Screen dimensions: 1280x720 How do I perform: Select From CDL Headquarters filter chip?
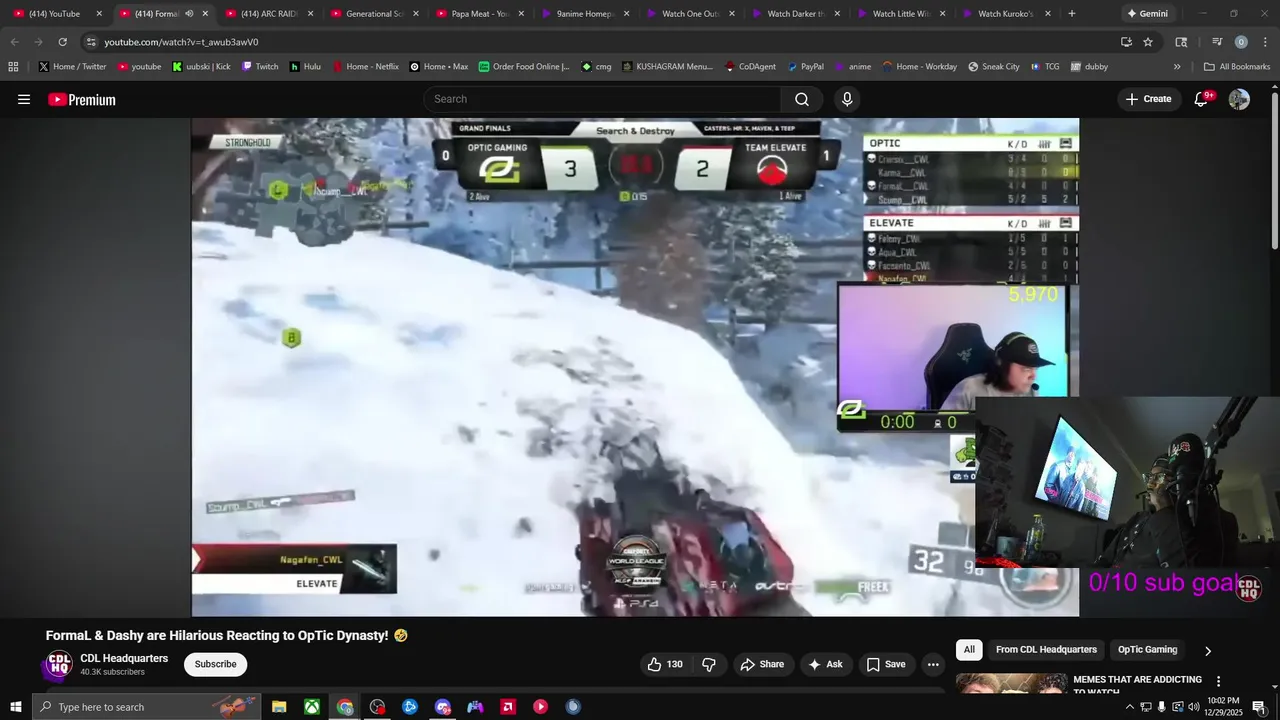(x=1046, y=650)
